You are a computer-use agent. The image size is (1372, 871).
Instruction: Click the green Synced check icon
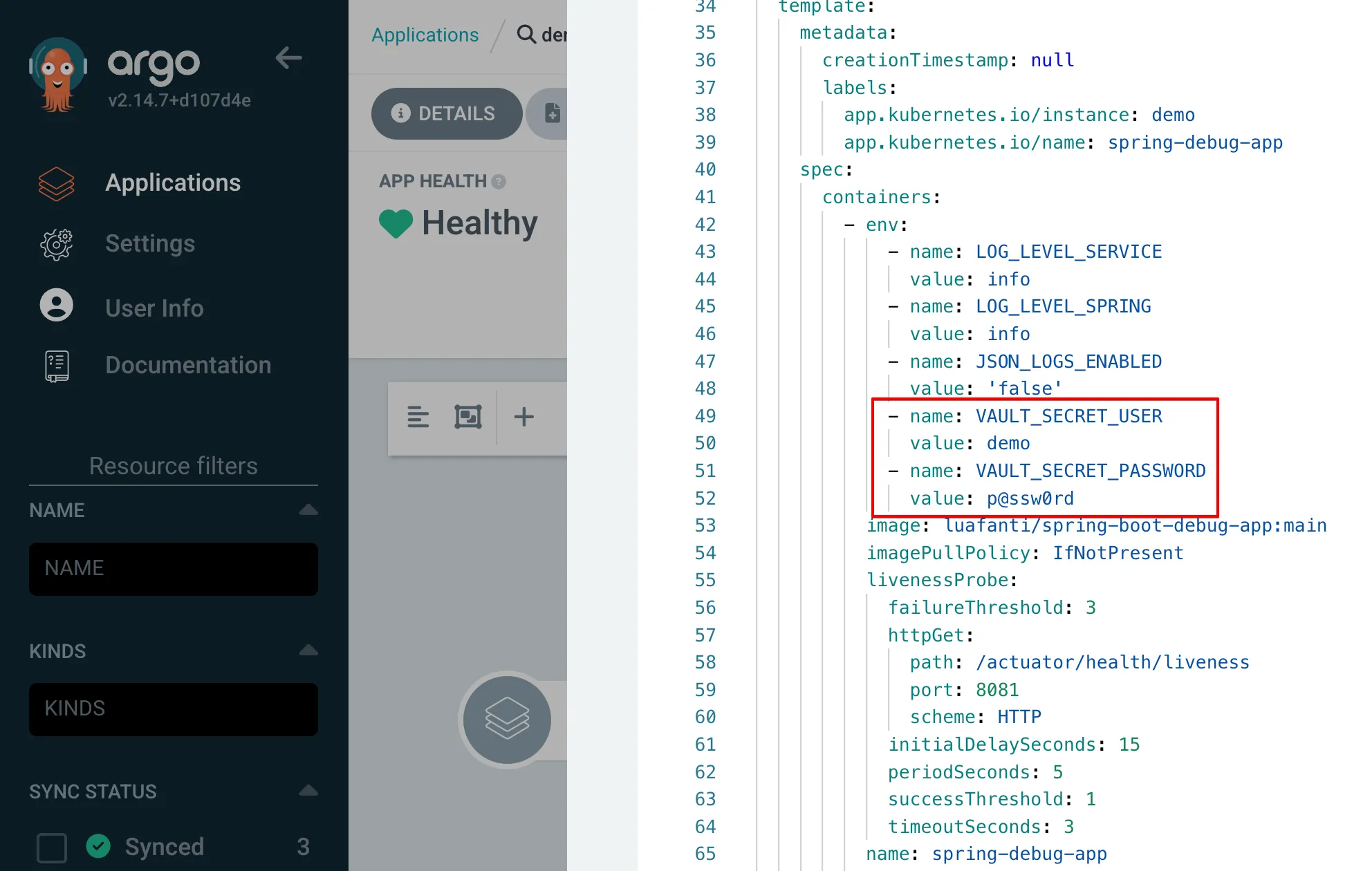point(98,845)
